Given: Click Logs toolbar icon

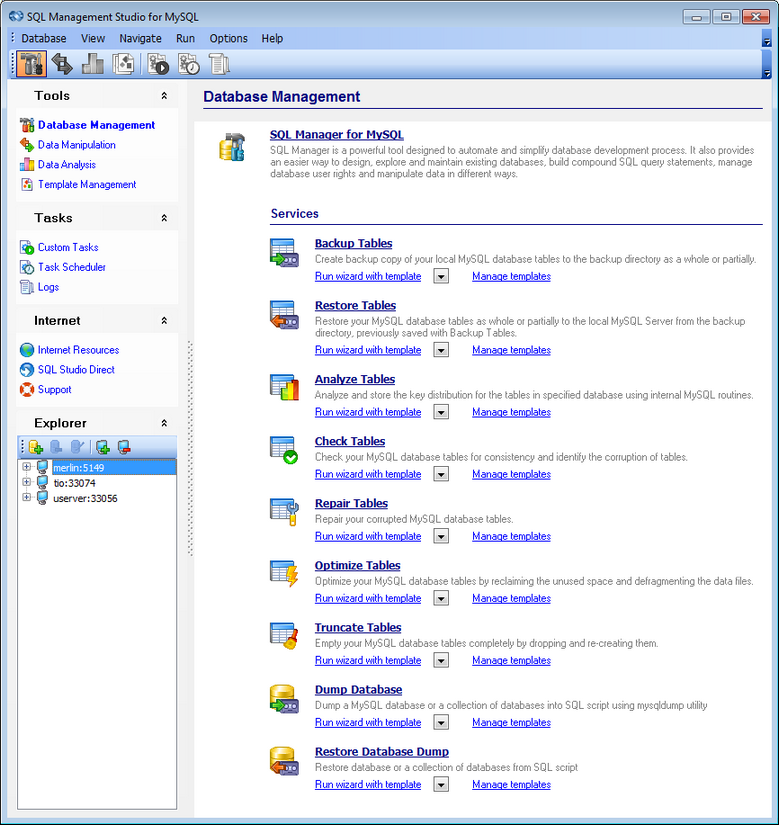Looking at the screenshot, I should [x=219, y=64].
